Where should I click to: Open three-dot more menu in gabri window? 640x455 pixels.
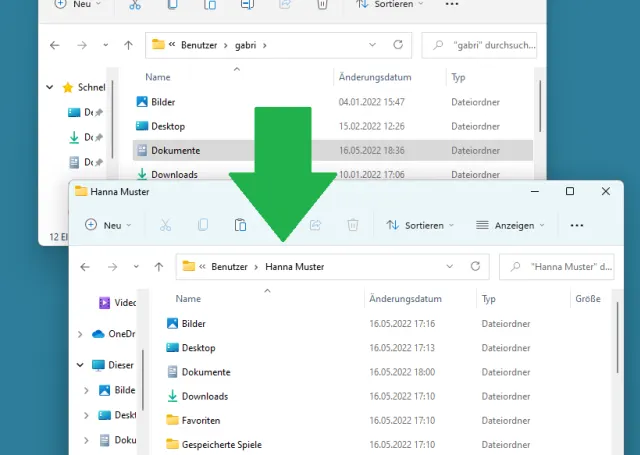coord(452,4)
